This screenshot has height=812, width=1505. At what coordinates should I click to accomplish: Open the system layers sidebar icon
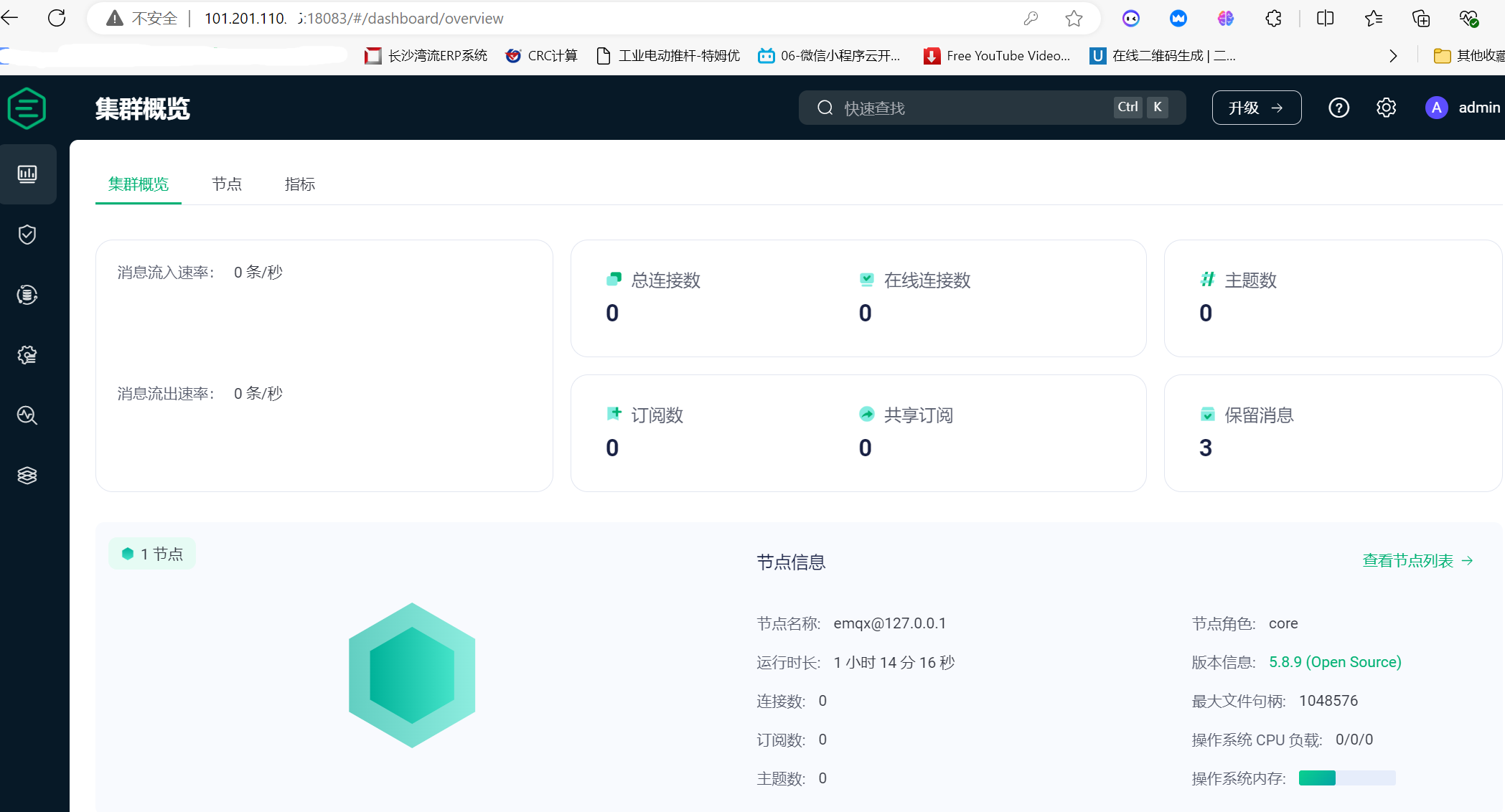[27, 476]
